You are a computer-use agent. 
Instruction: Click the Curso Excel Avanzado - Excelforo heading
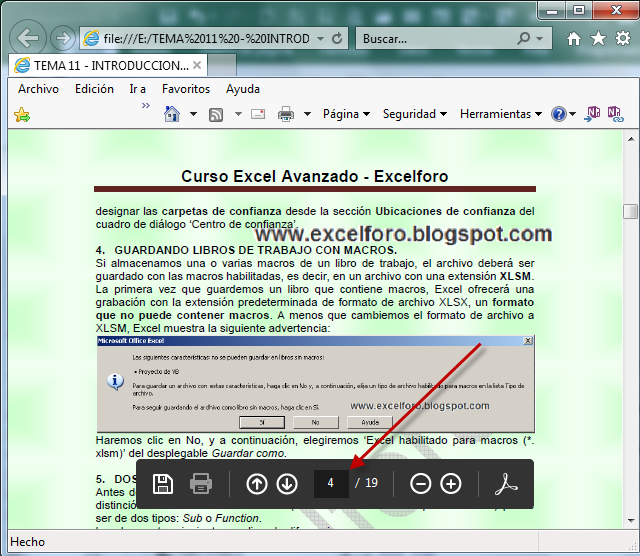(315, 176)
